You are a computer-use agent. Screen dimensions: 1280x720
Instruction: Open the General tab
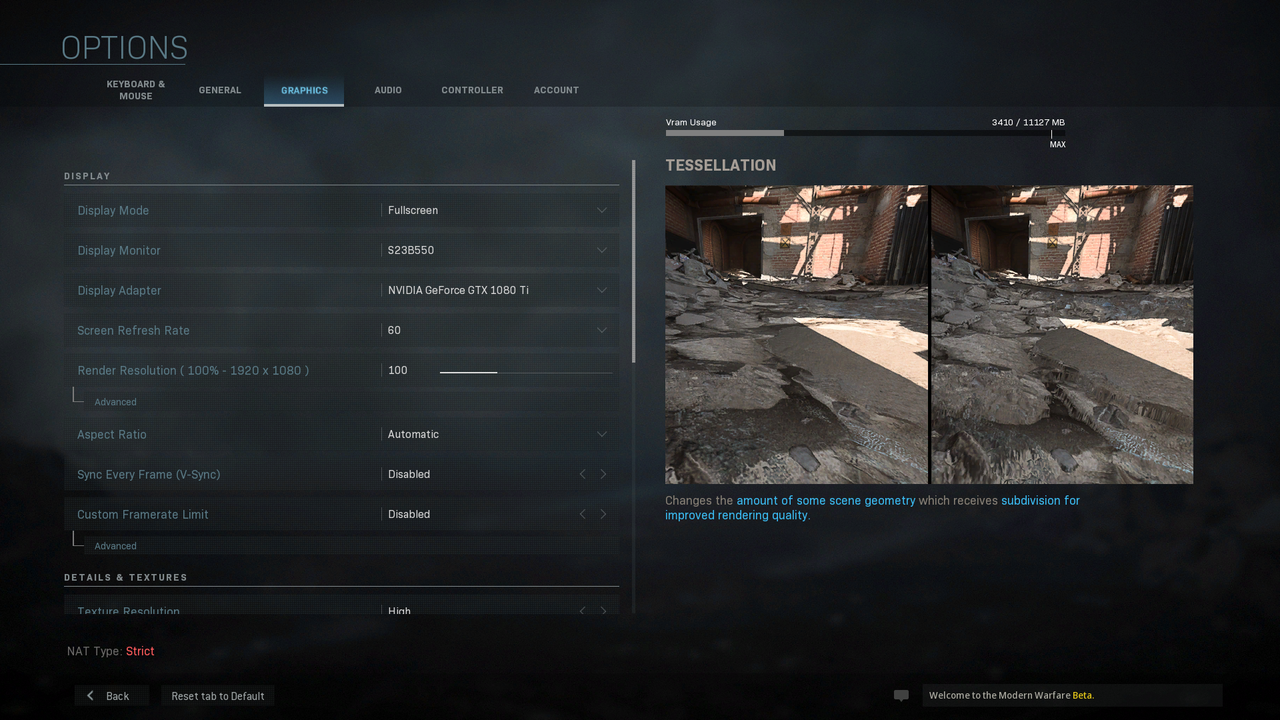click(220, 90)
